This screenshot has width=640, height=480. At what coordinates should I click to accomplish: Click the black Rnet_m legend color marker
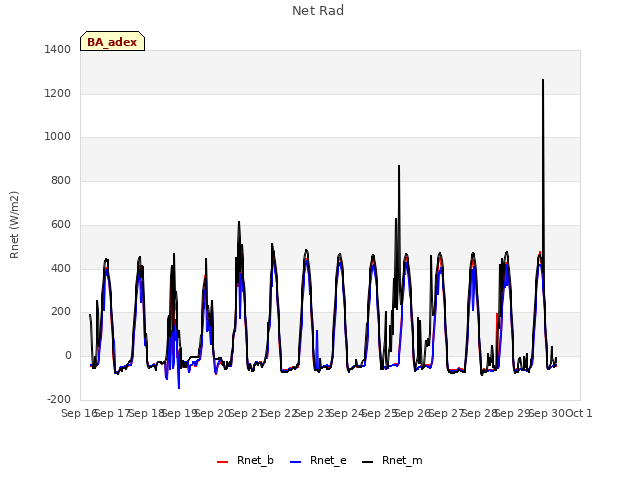[368, 462]
